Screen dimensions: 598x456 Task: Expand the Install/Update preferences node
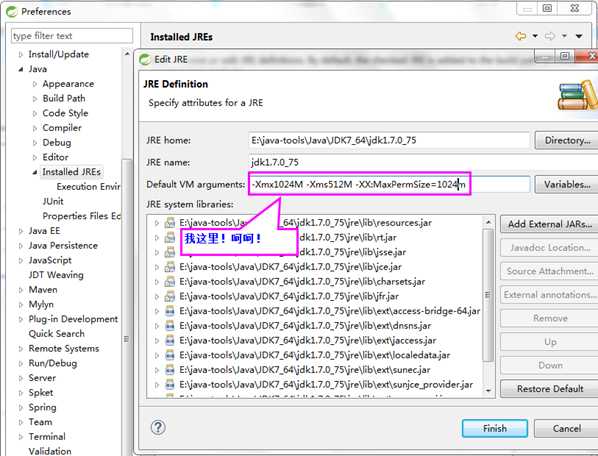[x=21, y=55]
